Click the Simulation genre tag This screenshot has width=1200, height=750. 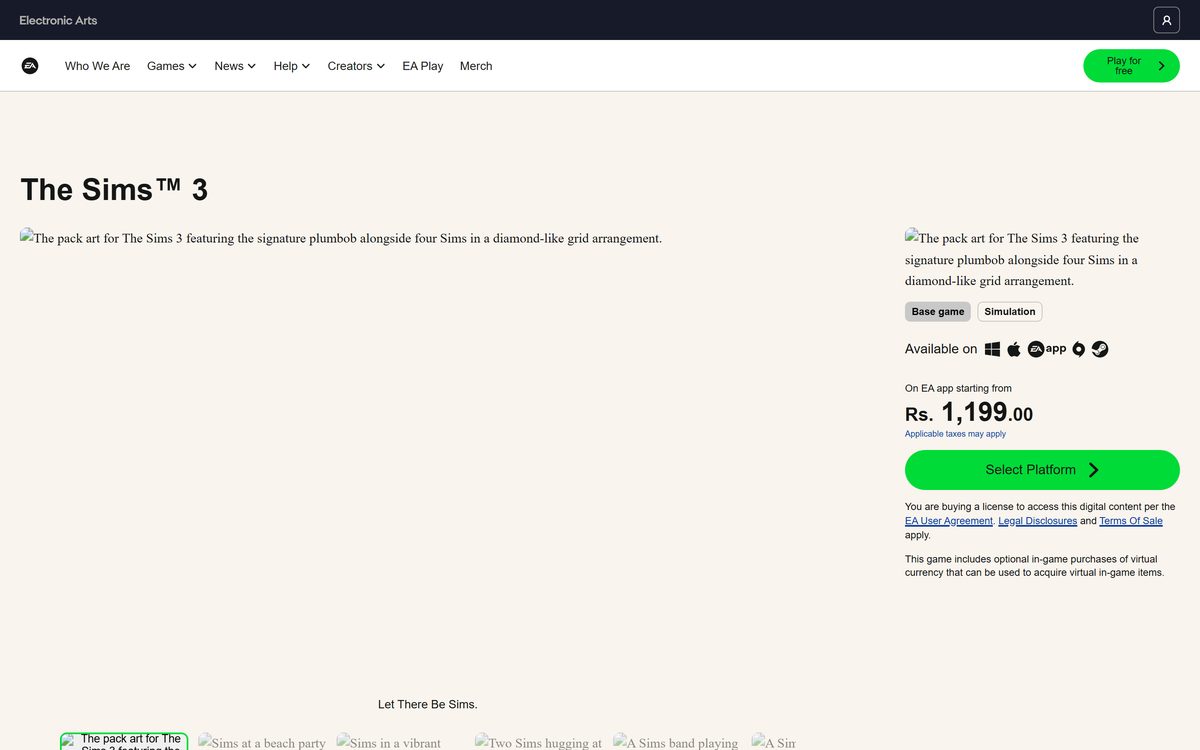click(x=1010, y=312)
